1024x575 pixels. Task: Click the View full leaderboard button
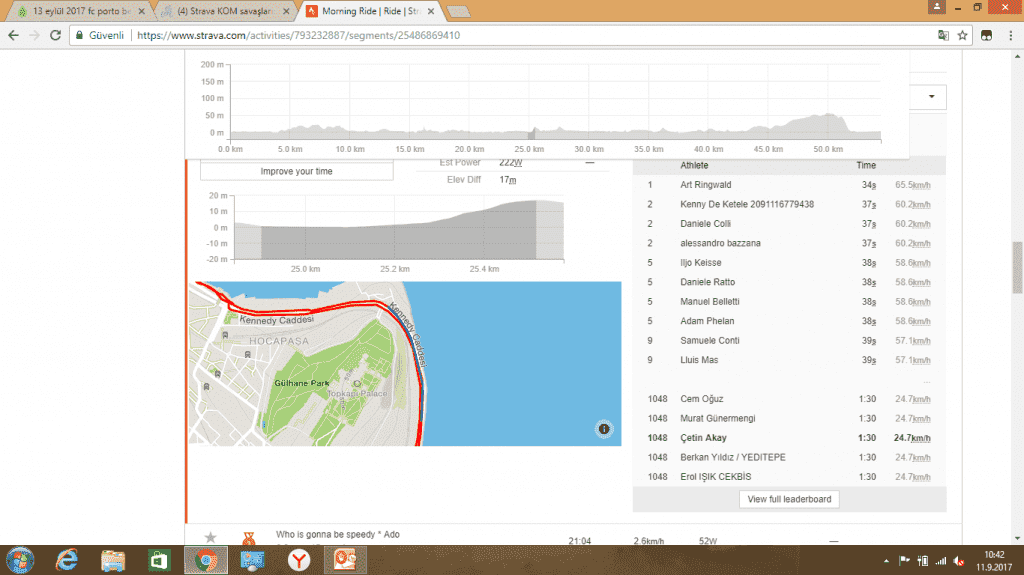point(789,499)
